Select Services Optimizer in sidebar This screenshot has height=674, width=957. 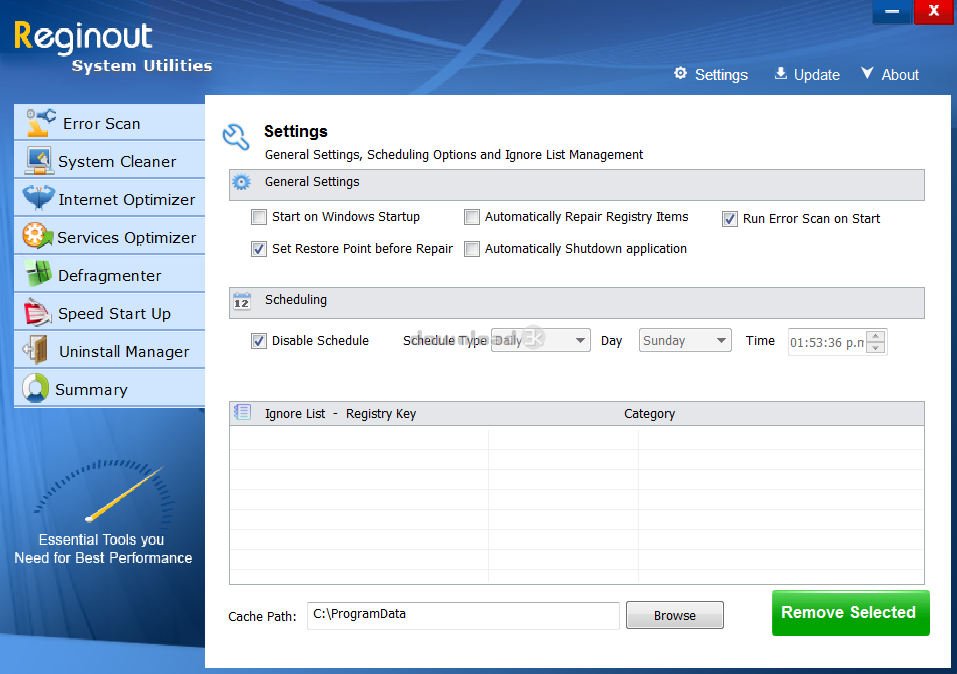[x=109, y=236]
